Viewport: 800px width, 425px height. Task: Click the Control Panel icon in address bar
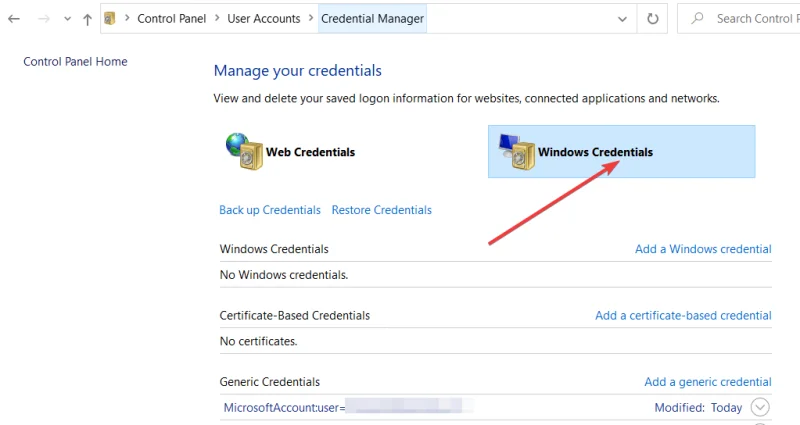[x=111, y=19]
